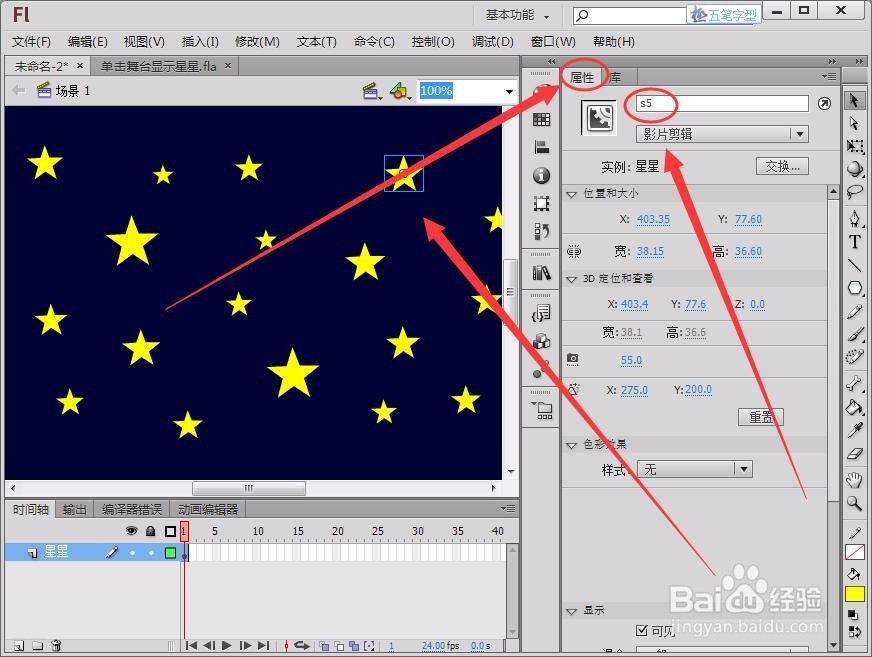Image resolution: width=872 pixels, height=657 pixels.
Task: Select the Bone tool
Action: pyautogui.click(x=855, y=383)
